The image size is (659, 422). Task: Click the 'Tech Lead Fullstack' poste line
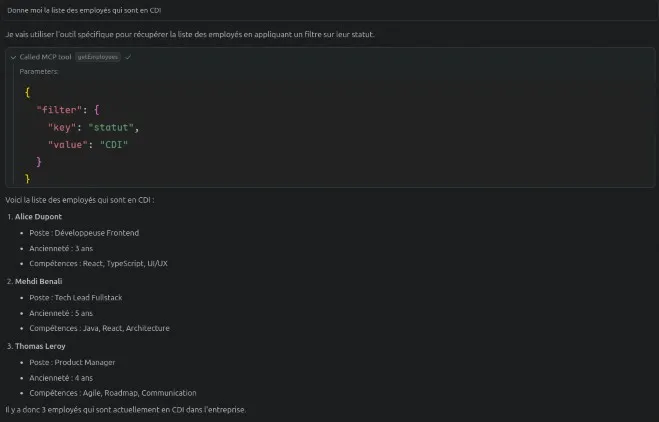coord(76,297)
